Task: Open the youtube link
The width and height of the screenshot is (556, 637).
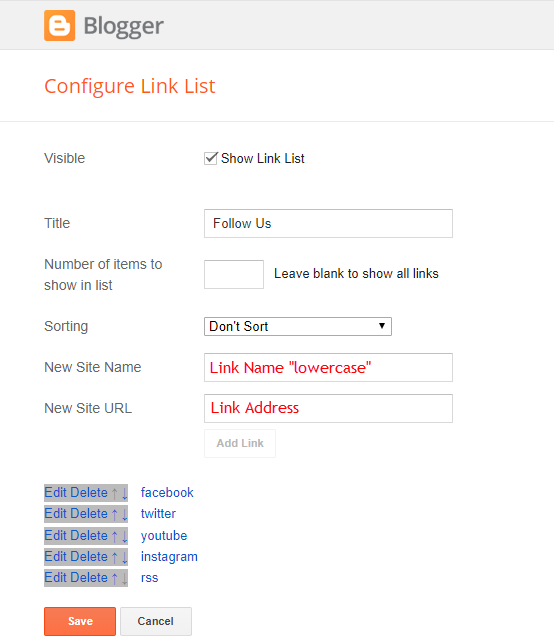Action: pyautogui.click(x=164, y=536)
